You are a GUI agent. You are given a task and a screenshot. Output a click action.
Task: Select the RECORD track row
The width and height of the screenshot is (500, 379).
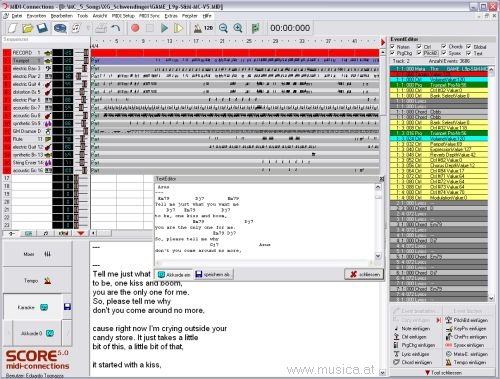27,53
